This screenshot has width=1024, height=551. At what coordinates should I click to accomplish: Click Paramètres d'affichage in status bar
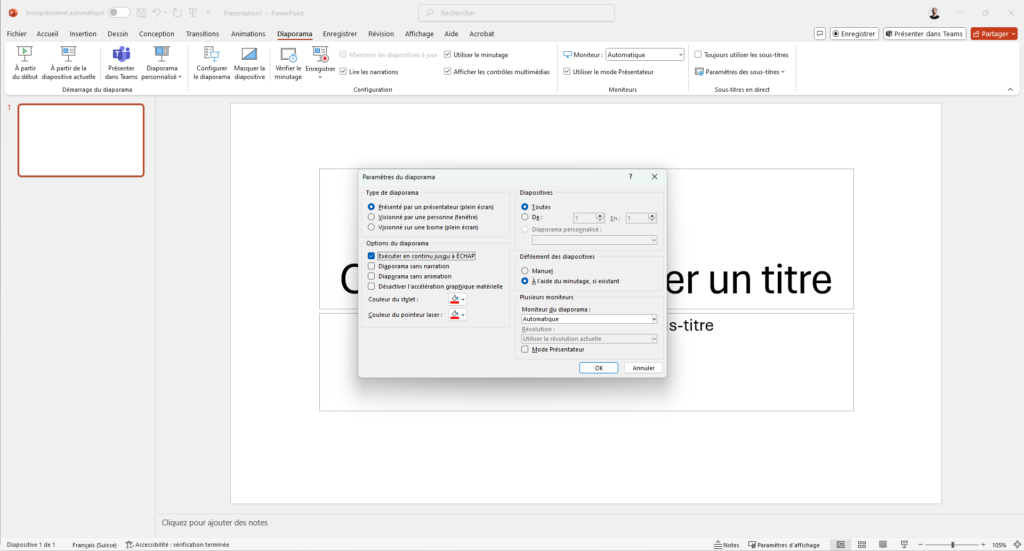pos(784,544)
